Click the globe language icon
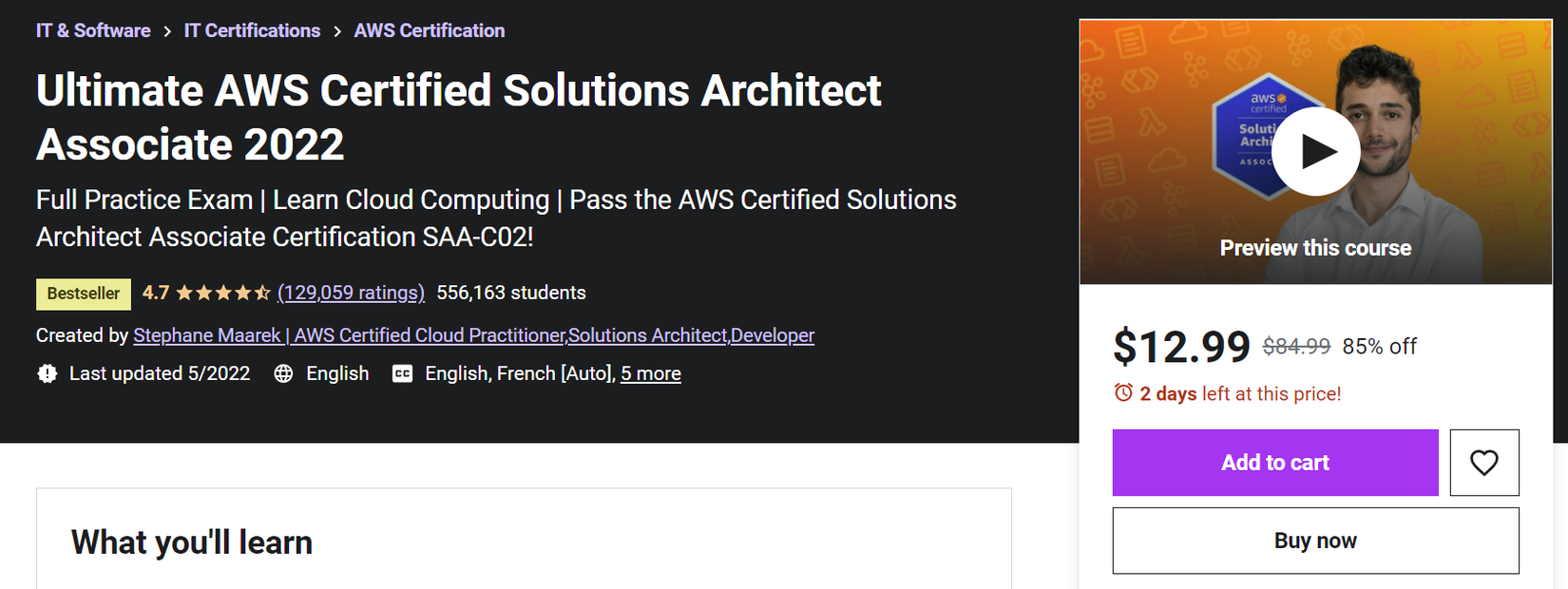The image size is (1568, 589). (x=283, y=374)
